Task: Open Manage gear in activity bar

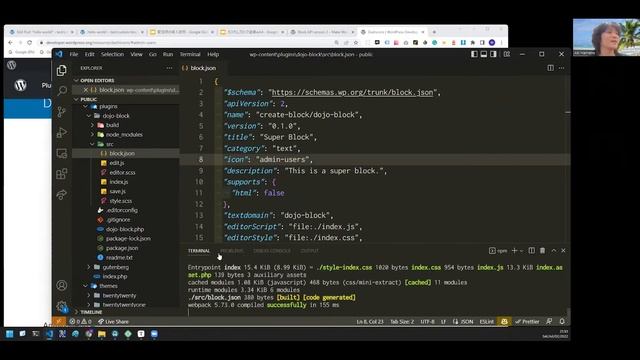Action: click(x=62, y=306)
